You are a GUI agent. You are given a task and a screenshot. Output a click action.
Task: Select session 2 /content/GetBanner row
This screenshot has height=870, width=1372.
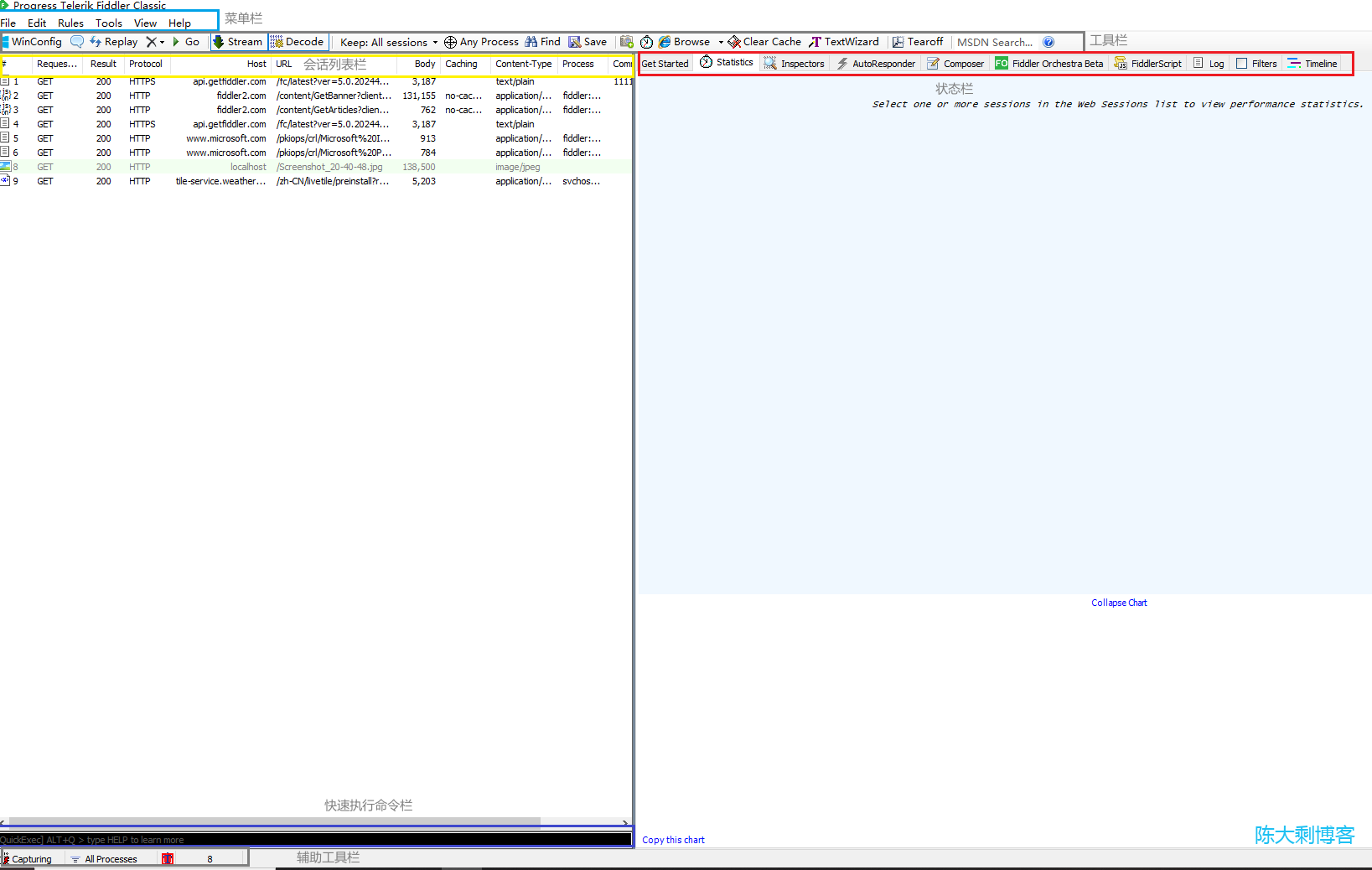(x=316, y=96)
